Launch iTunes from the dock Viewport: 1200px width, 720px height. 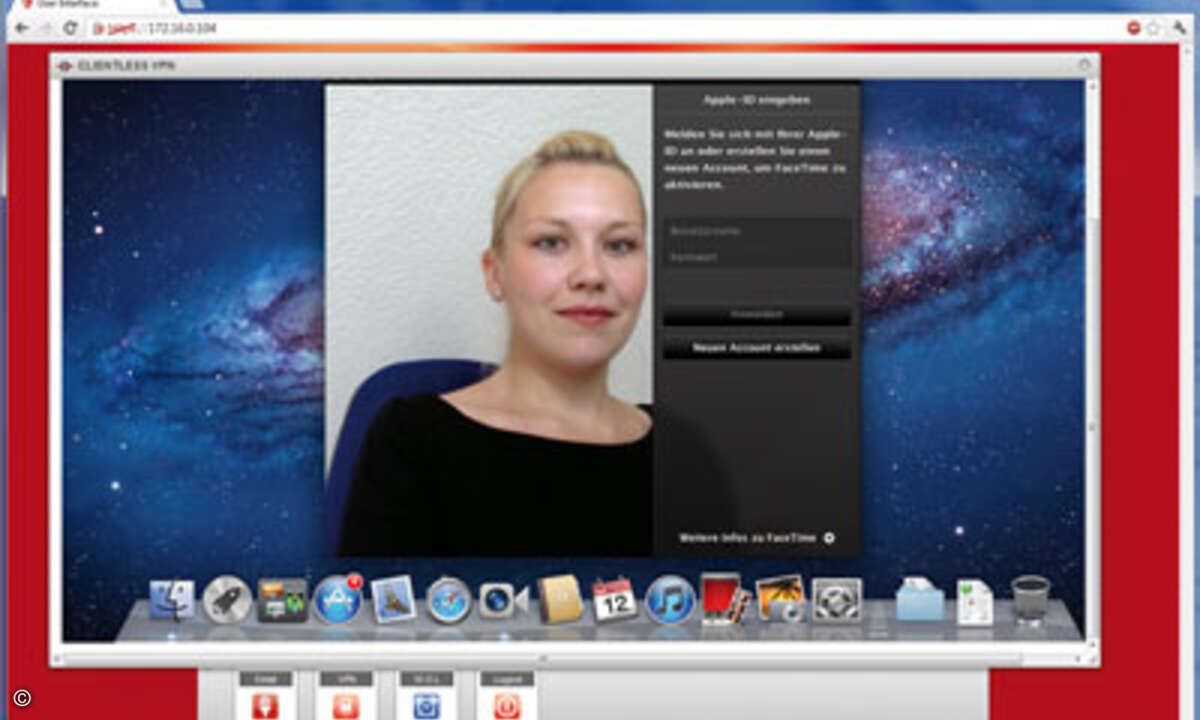[x=669, y=600]
